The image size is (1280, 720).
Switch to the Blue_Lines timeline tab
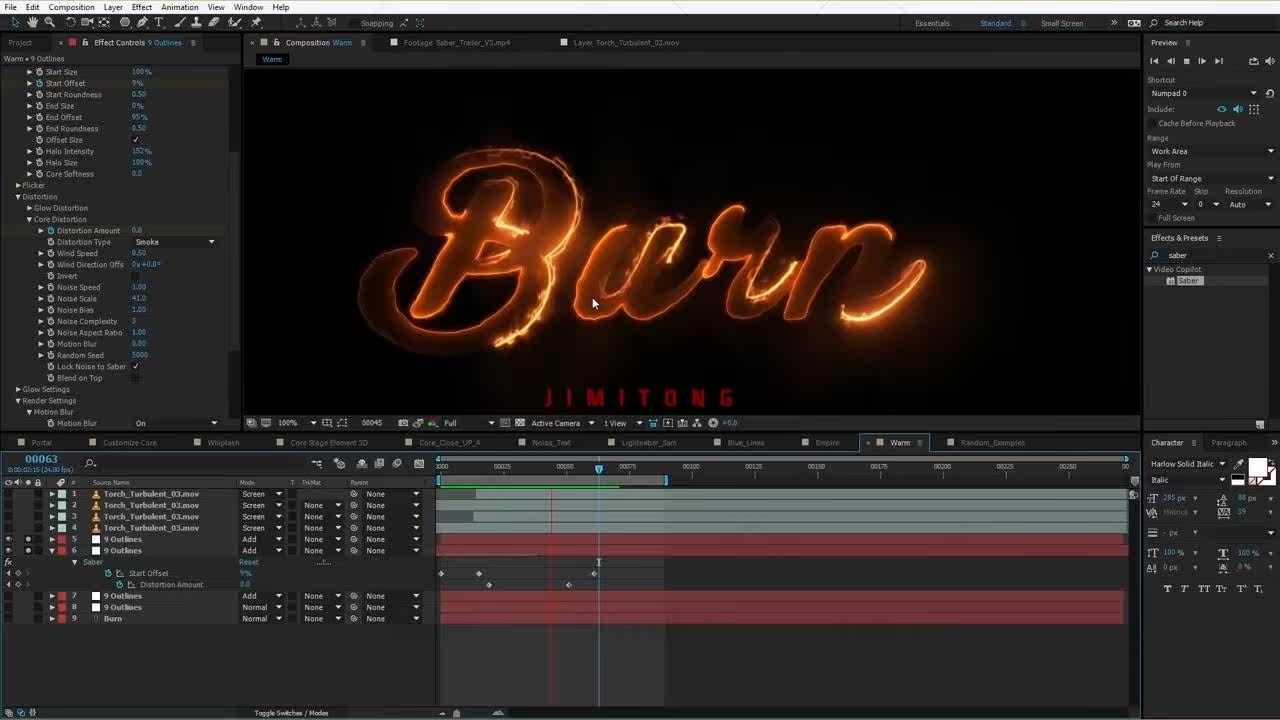(x=746, y=442)
